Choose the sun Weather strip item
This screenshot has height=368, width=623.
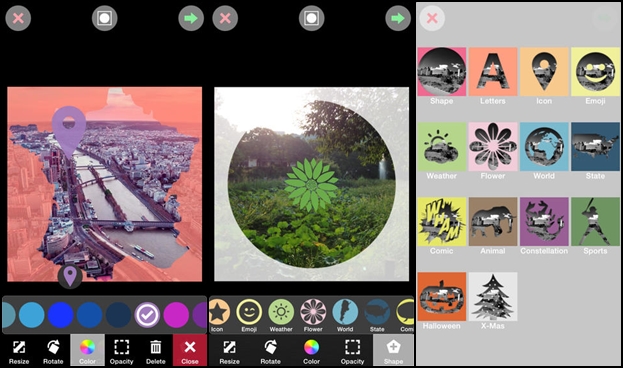(x=281, y=316)
